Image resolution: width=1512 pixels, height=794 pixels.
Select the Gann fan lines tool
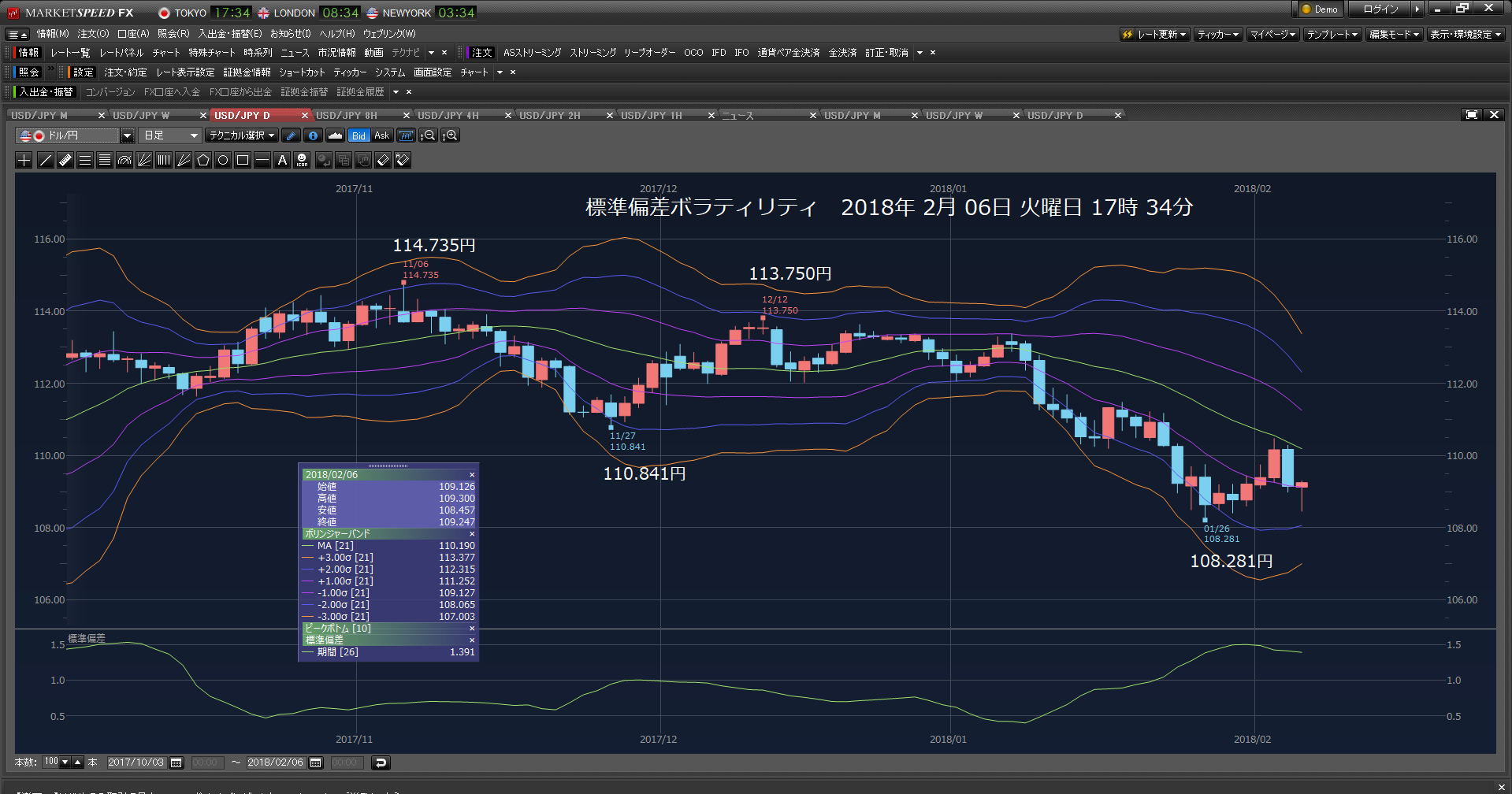tap(184, 160)
